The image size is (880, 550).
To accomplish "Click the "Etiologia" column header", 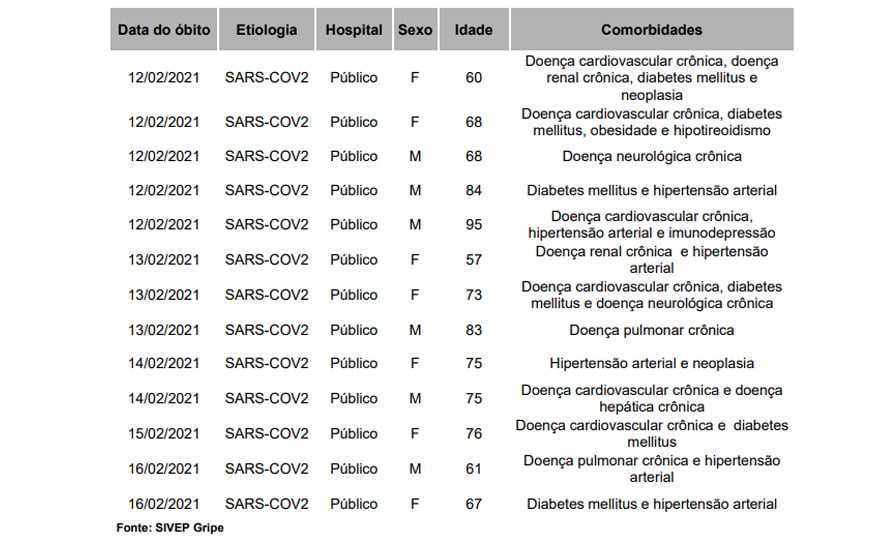I will 266,30.
